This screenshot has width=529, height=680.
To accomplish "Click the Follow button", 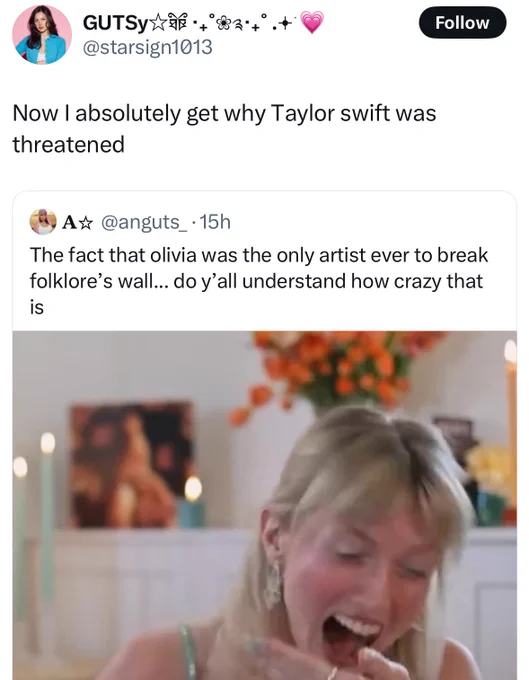I will 462,23.
